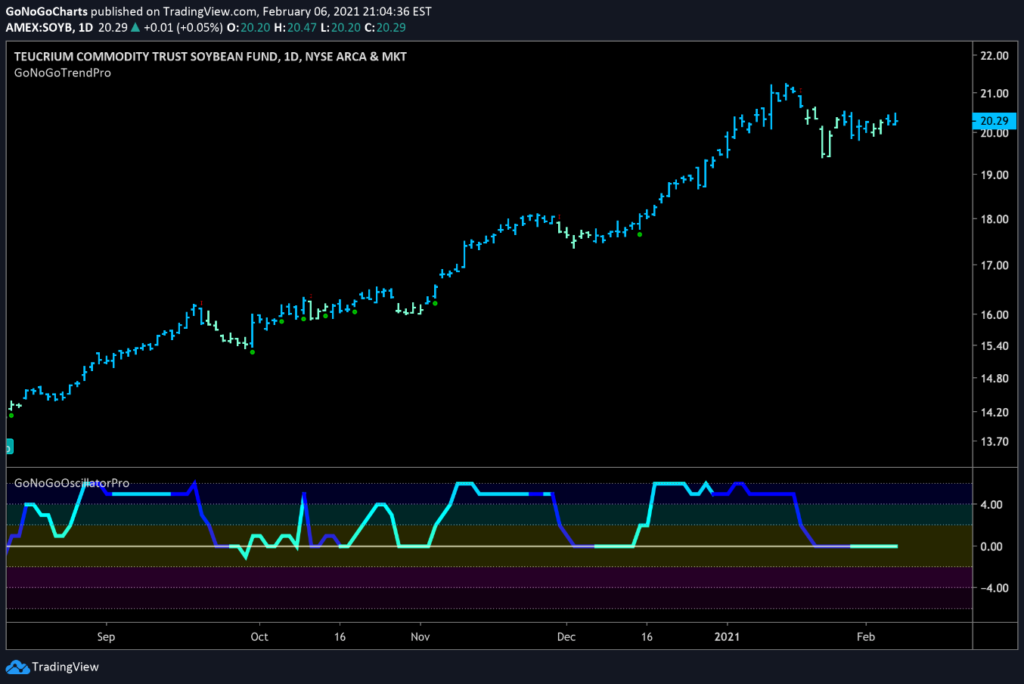The height and width of the screenshot is (684, 1024).
Task: Click the Sep label on time axis
Action: (x=106, y=637)
